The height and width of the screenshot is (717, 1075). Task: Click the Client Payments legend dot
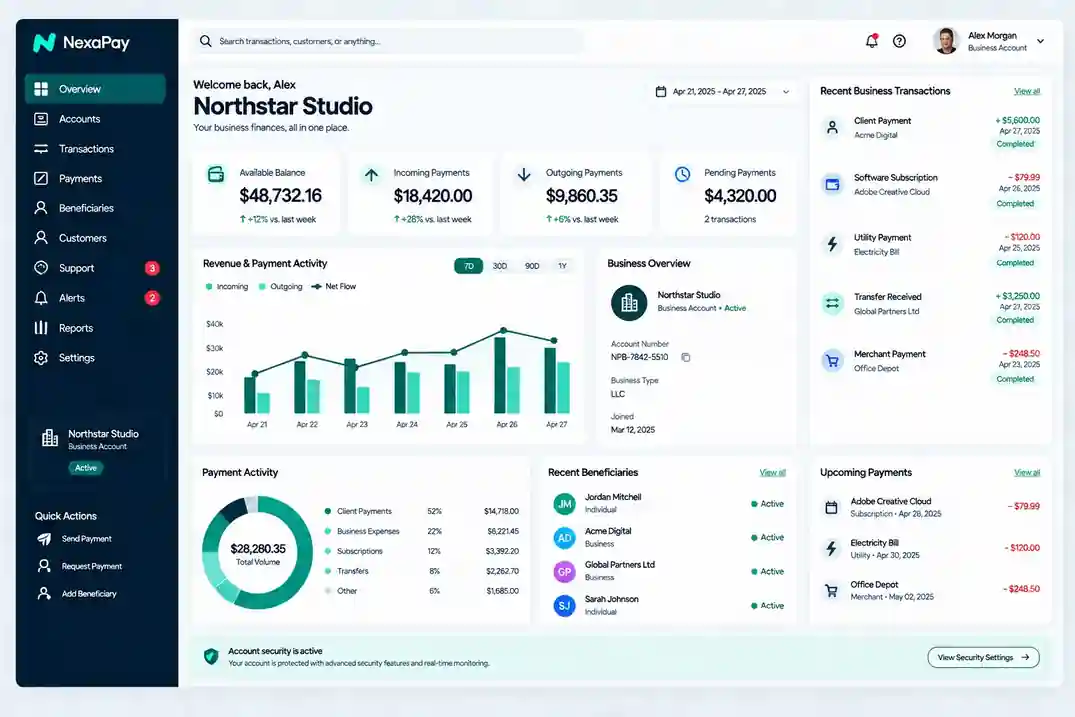coord(328,511)
